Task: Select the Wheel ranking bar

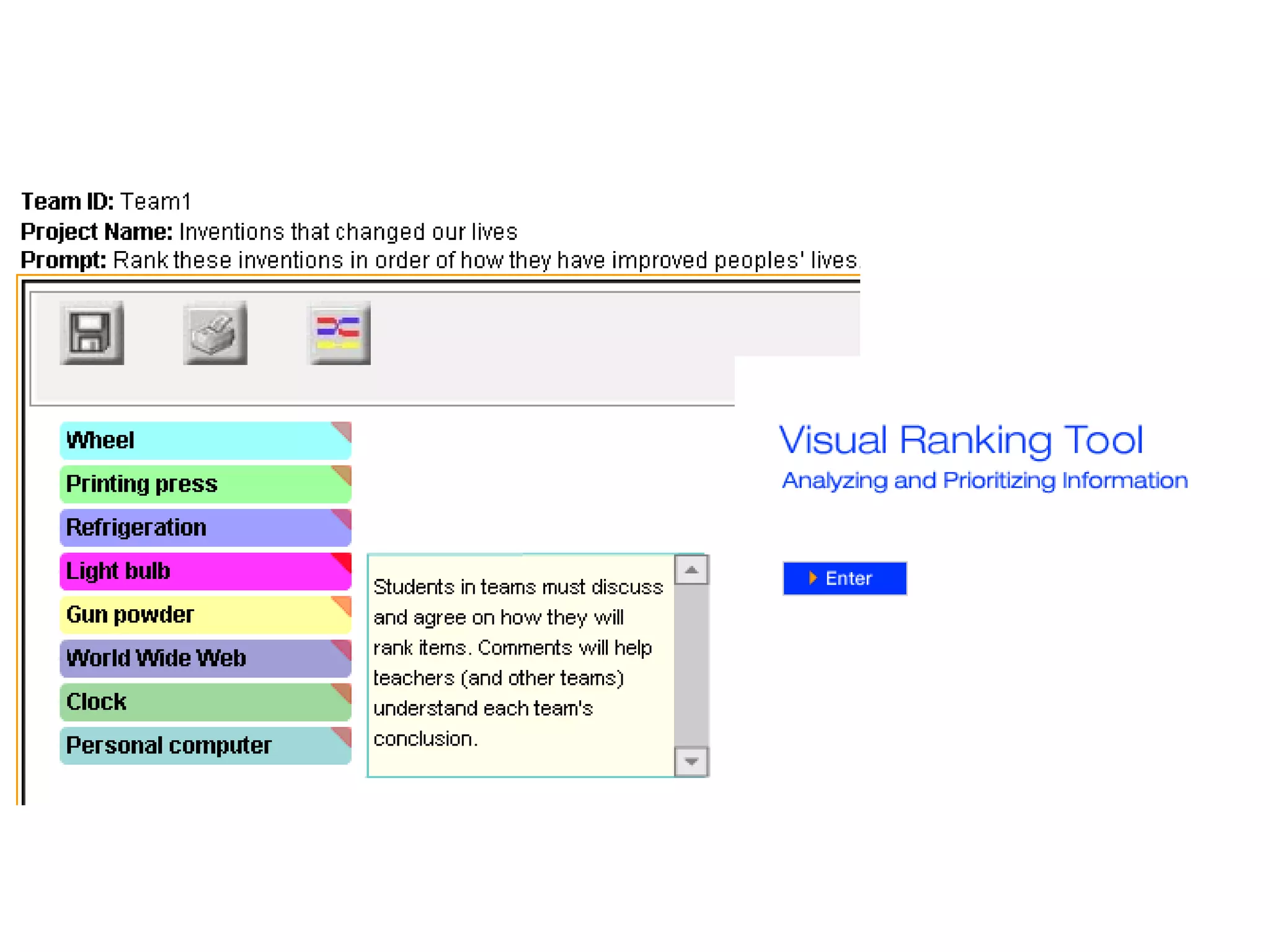Action: point(198,441)
